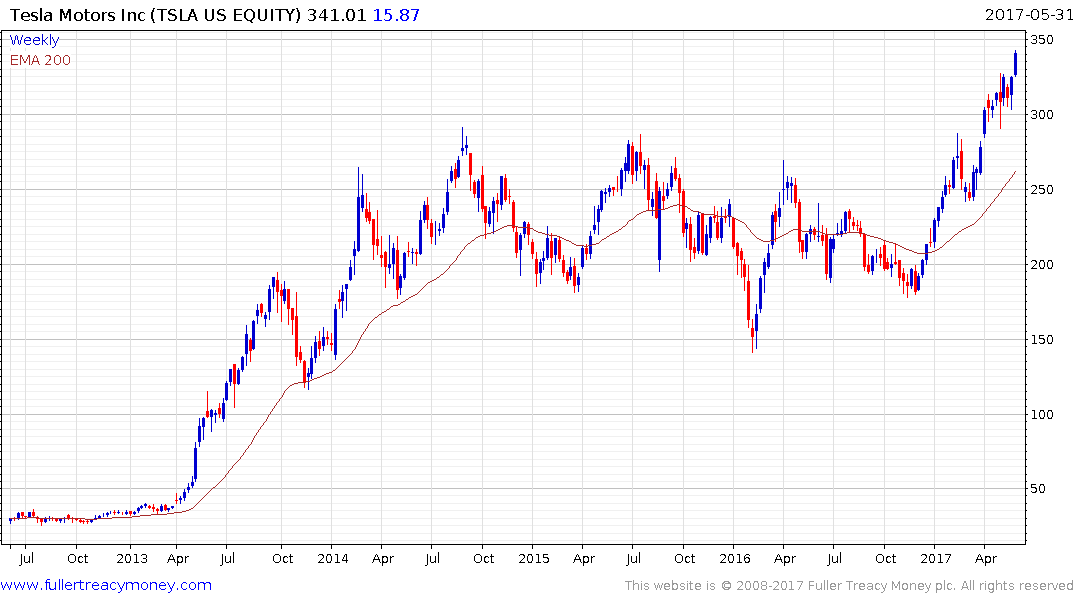
Task: Click the 100 price axis label
Action: point(1043,414)
